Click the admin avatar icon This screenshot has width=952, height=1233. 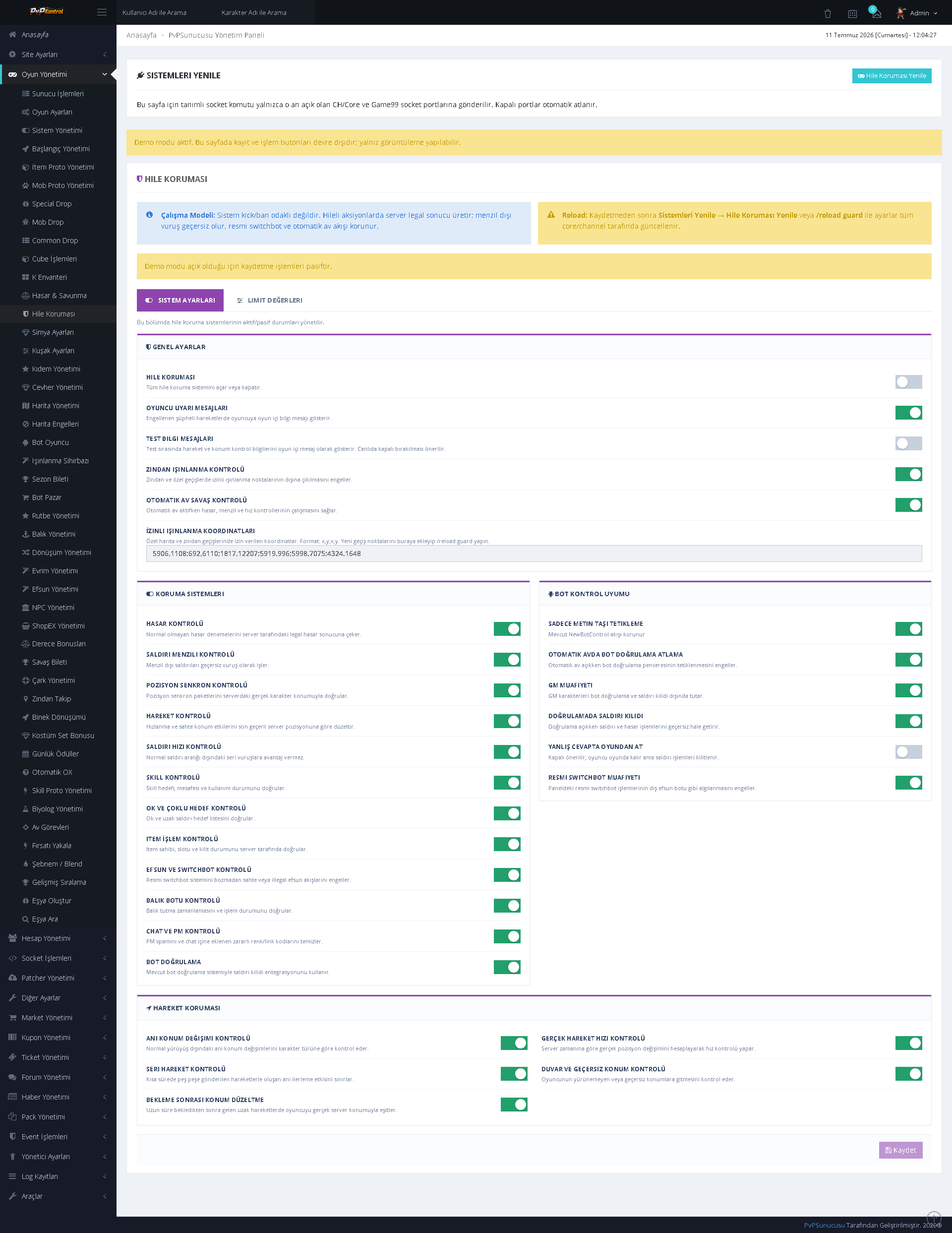pos(901,13)
